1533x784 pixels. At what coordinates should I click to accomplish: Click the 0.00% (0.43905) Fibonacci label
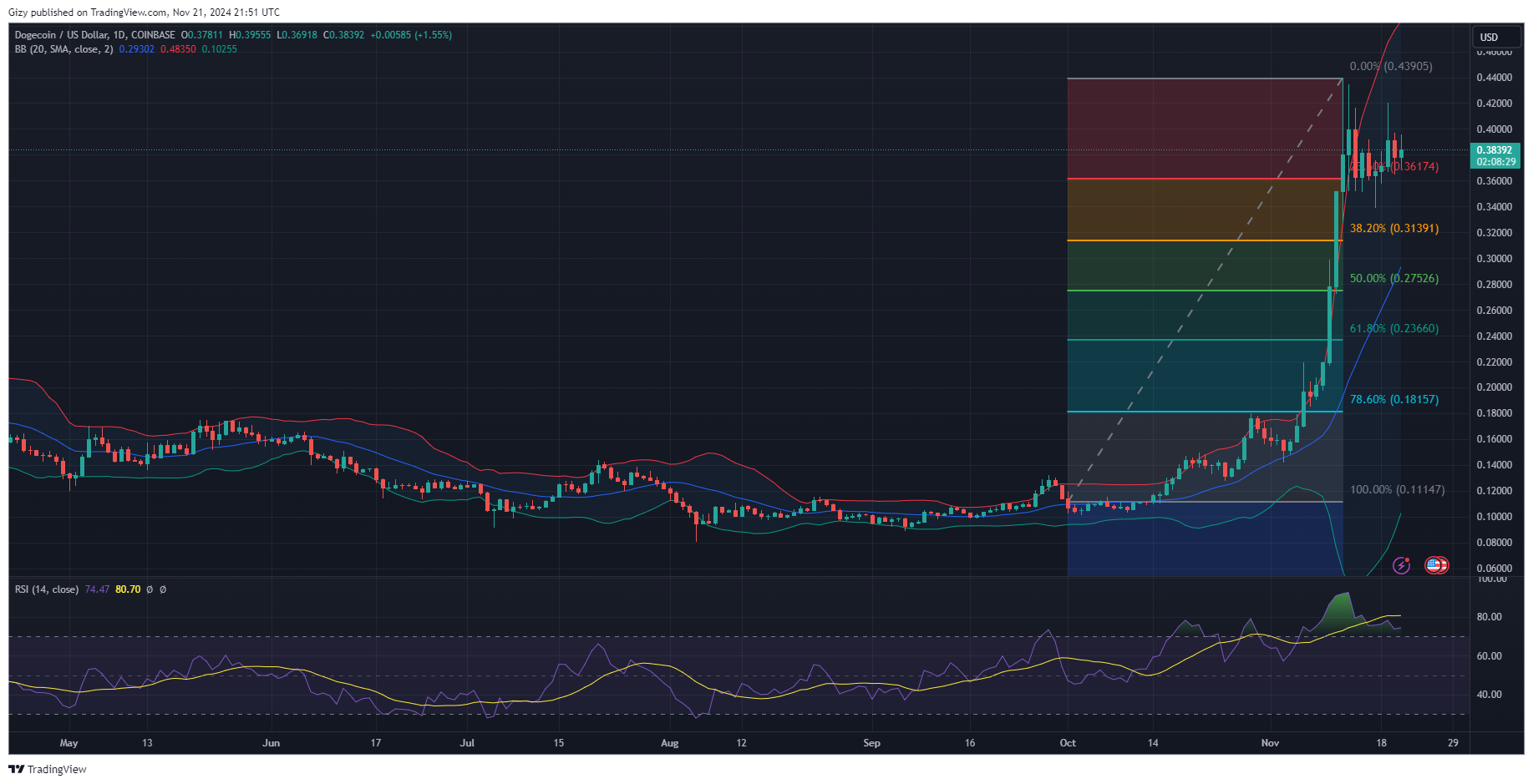pos(1391,66)
